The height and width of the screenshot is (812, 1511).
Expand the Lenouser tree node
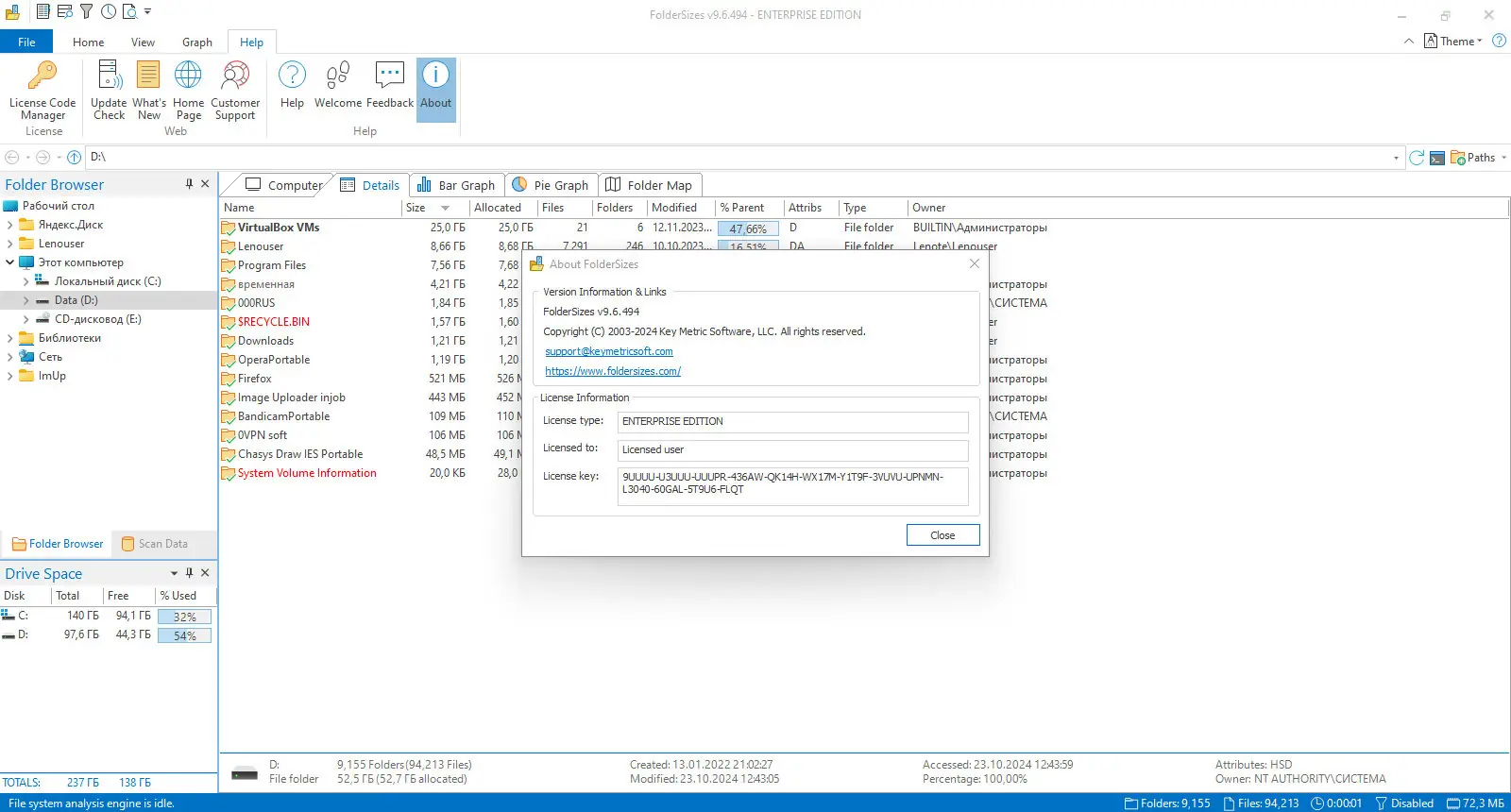(9, 244)
